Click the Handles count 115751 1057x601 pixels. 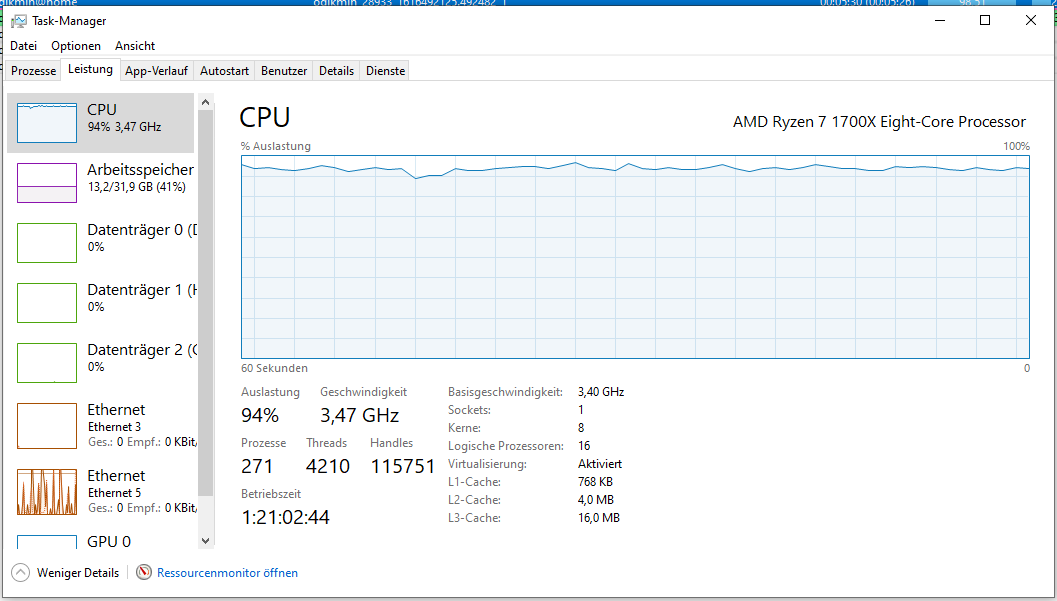click(x=402, y=466)
